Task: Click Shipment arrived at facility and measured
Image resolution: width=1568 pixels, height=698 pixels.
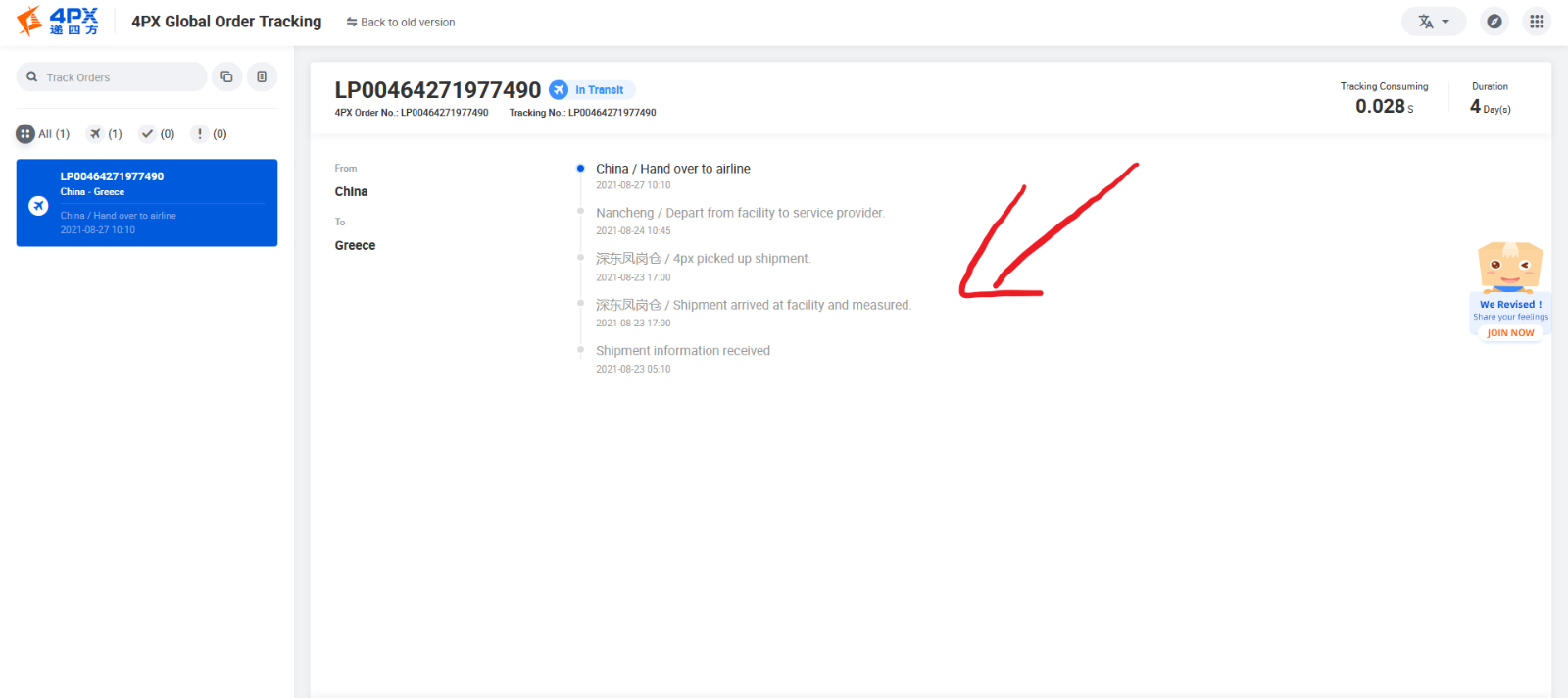Action: coord(754,305)
